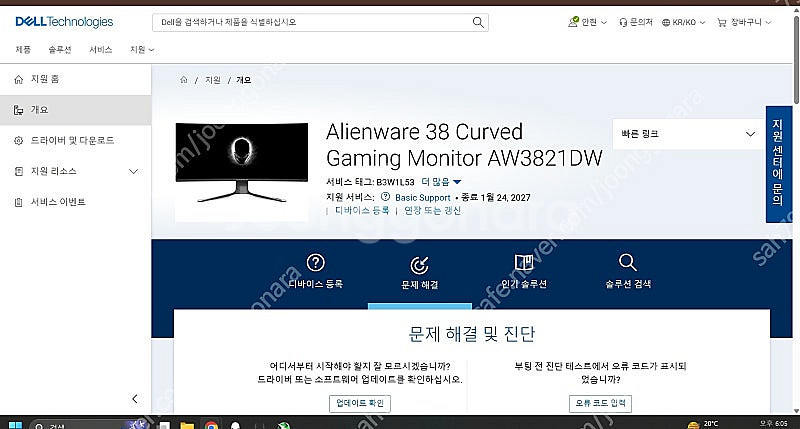800x429 pixels.
Task: Open File Explorer from the taskbar
Action: tap(187, 425)
